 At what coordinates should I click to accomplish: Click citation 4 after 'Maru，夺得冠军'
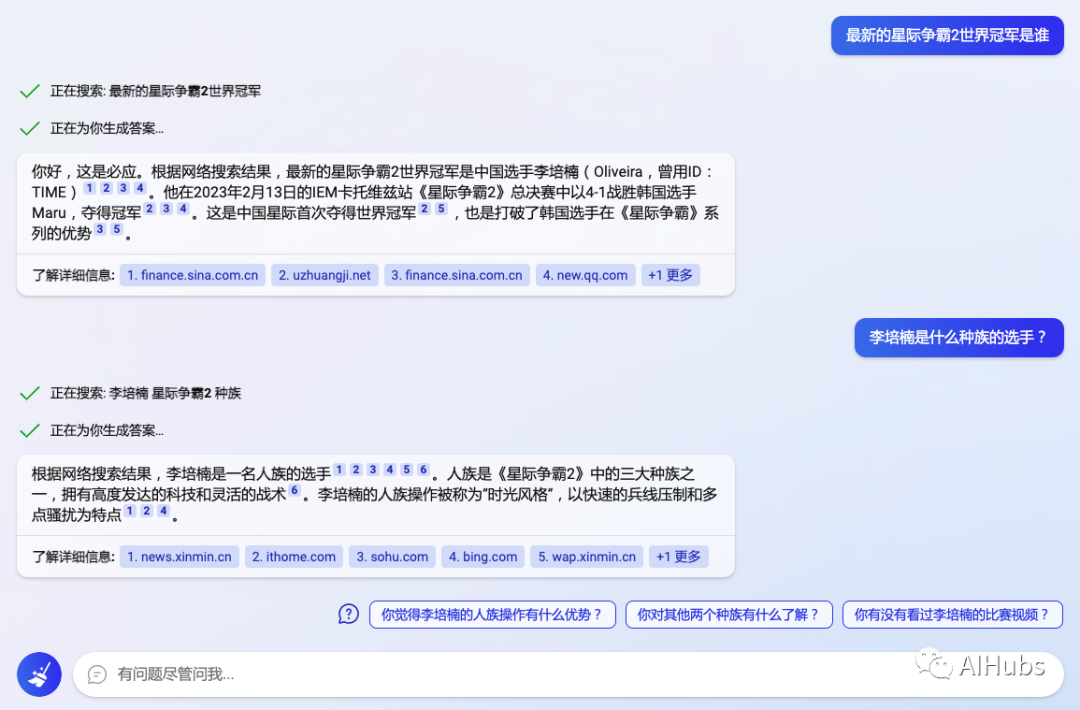(x=183, y=208)
